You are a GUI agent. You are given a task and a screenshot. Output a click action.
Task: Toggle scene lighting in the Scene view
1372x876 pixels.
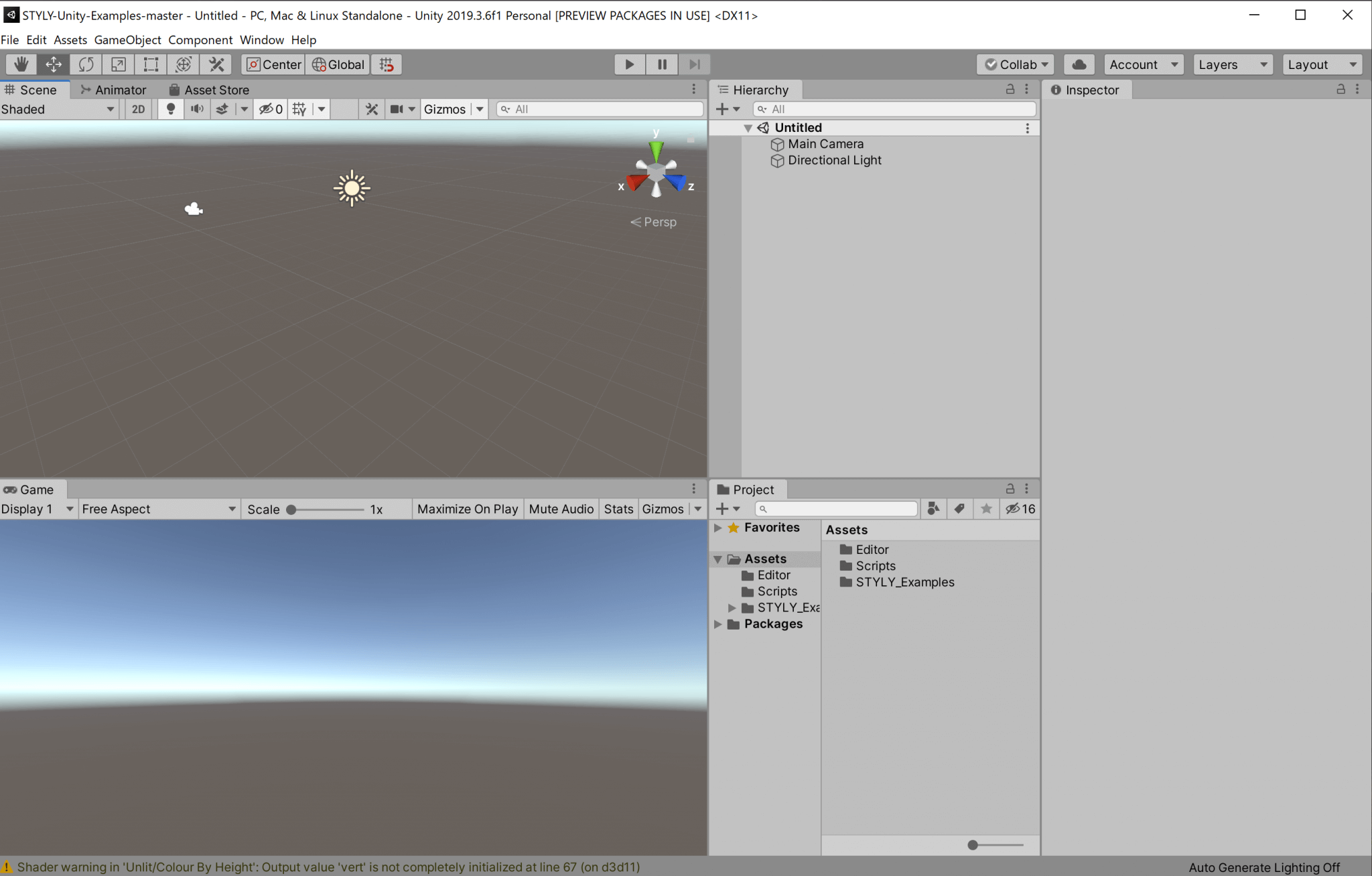click(x=170, y=108)
